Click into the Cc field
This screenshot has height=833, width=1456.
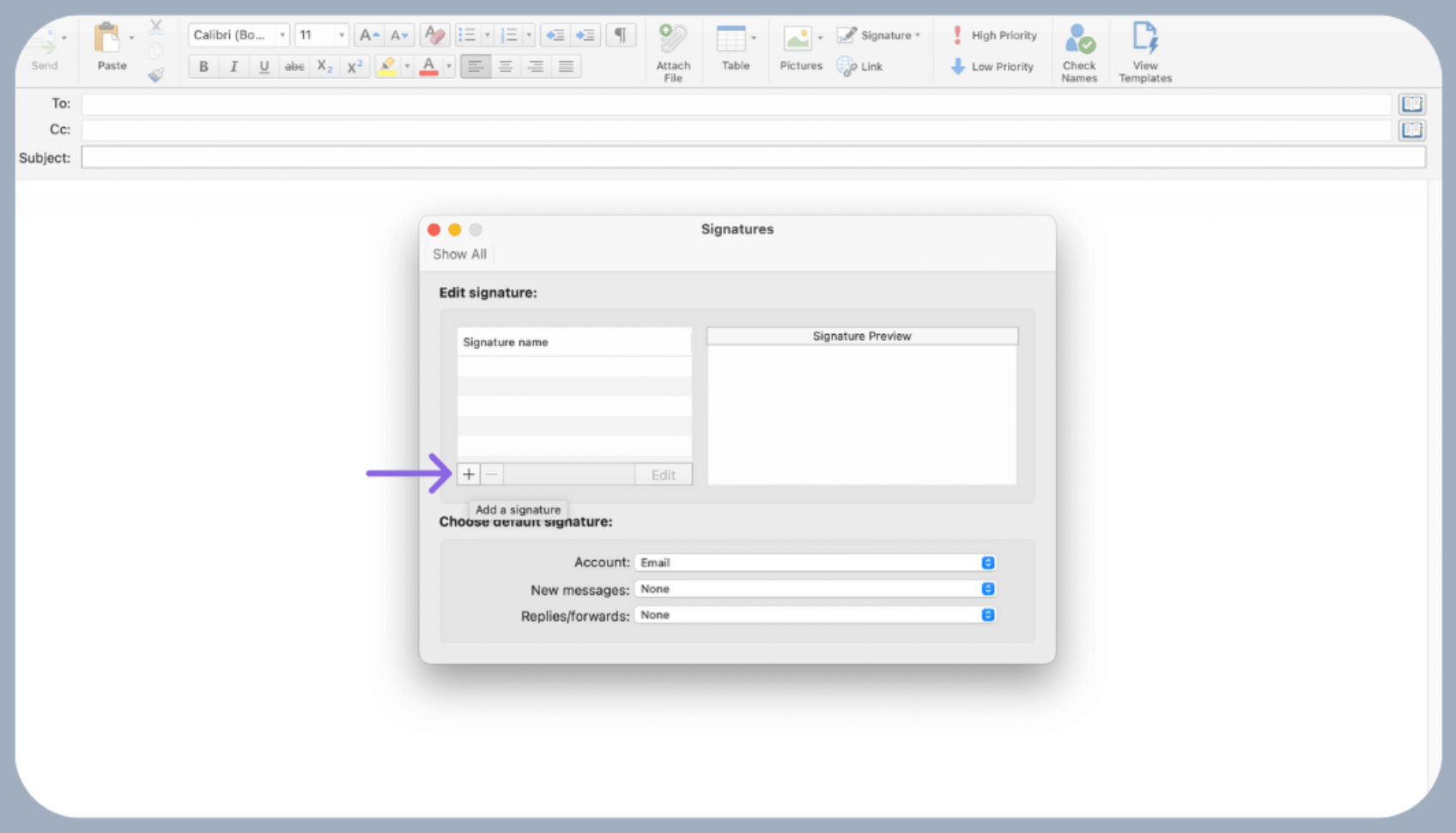(736, 131)
